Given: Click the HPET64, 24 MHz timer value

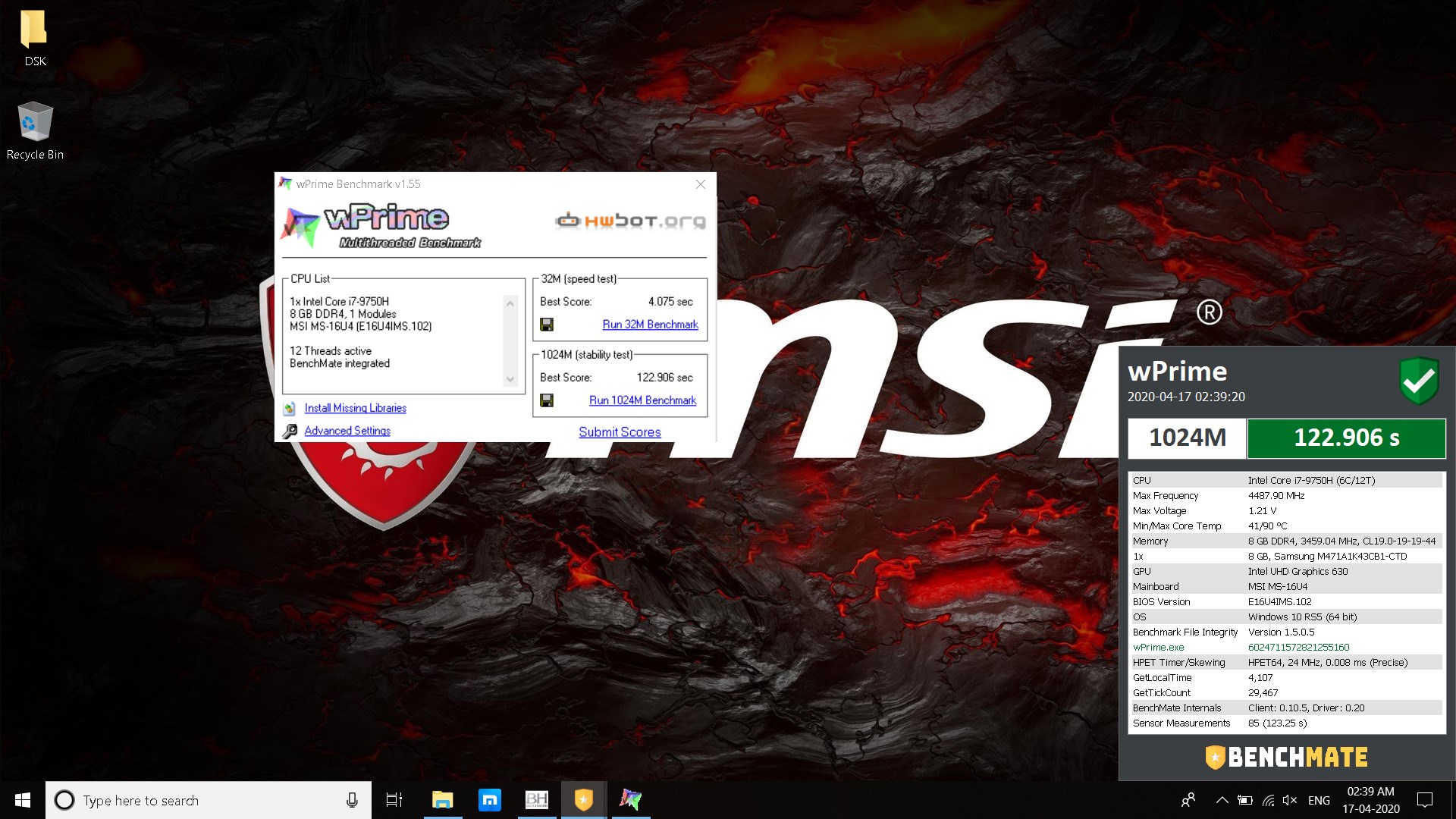Looking at the screenshot, I should click(1327, 662).
